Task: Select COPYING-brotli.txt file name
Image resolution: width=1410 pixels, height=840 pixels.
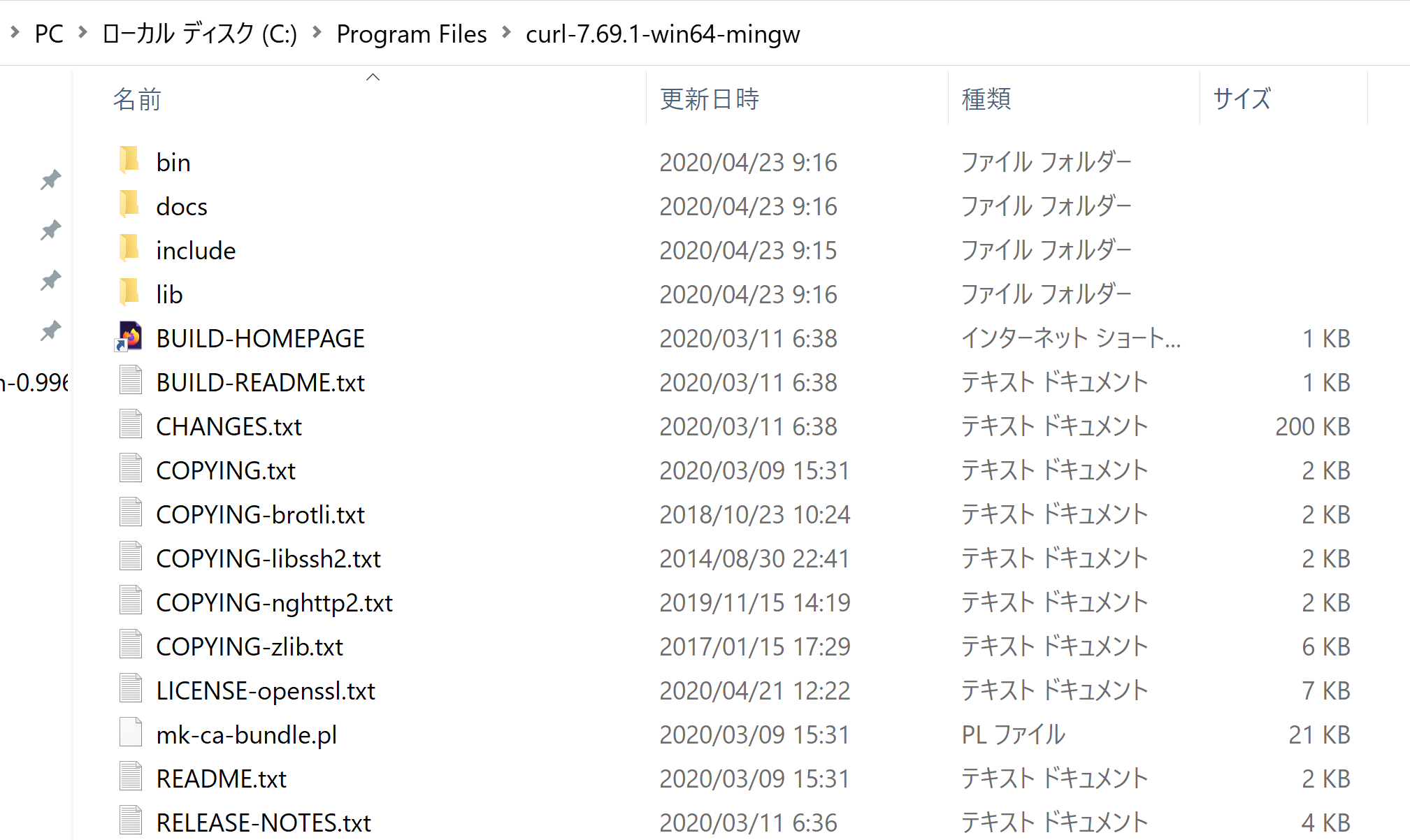Action: click(260, 514)
